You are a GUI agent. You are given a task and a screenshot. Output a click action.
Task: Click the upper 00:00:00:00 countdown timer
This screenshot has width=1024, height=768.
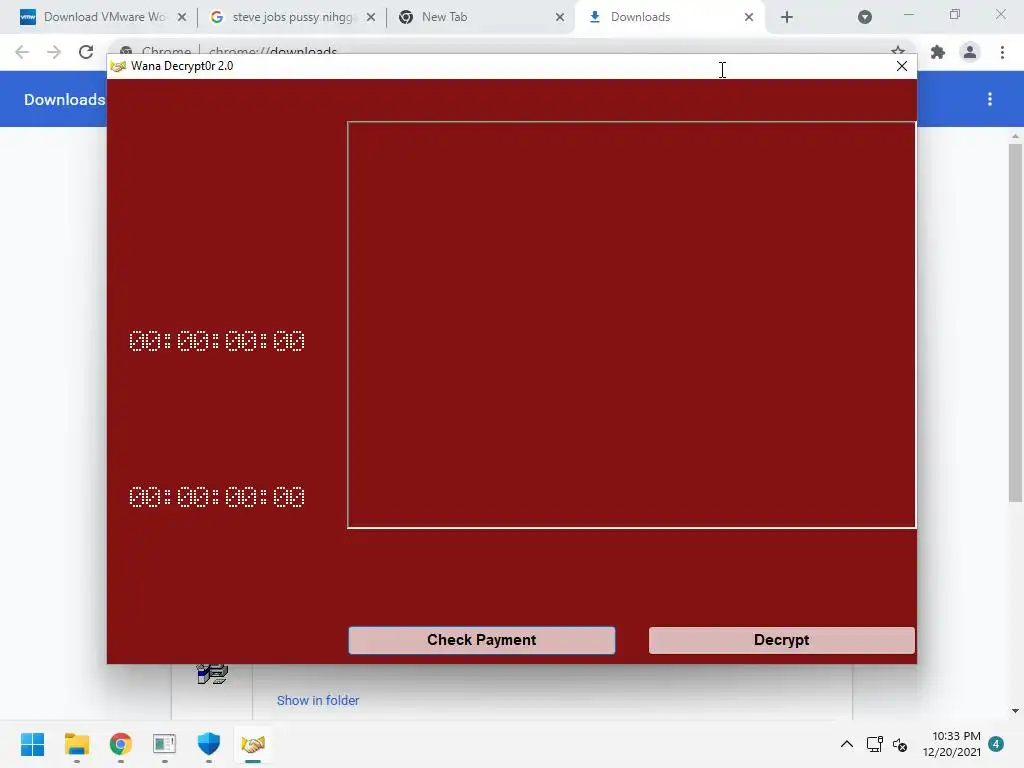[217, 341]
